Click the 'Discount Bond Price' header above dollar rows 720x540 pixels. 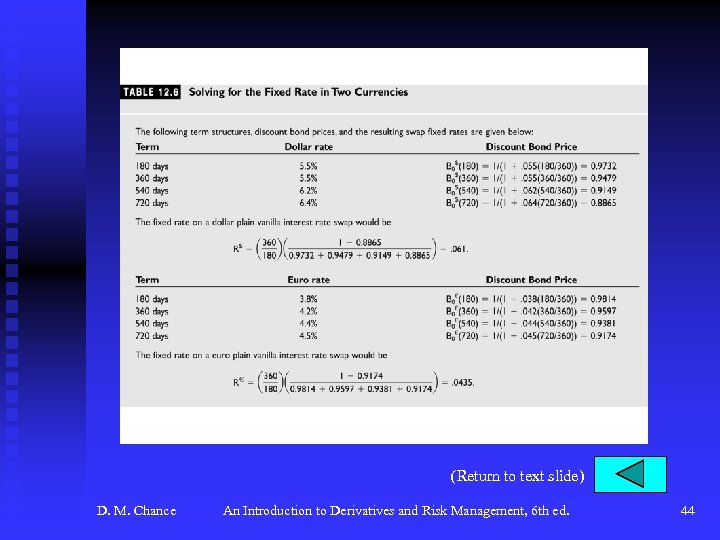(x=531, y=147)
